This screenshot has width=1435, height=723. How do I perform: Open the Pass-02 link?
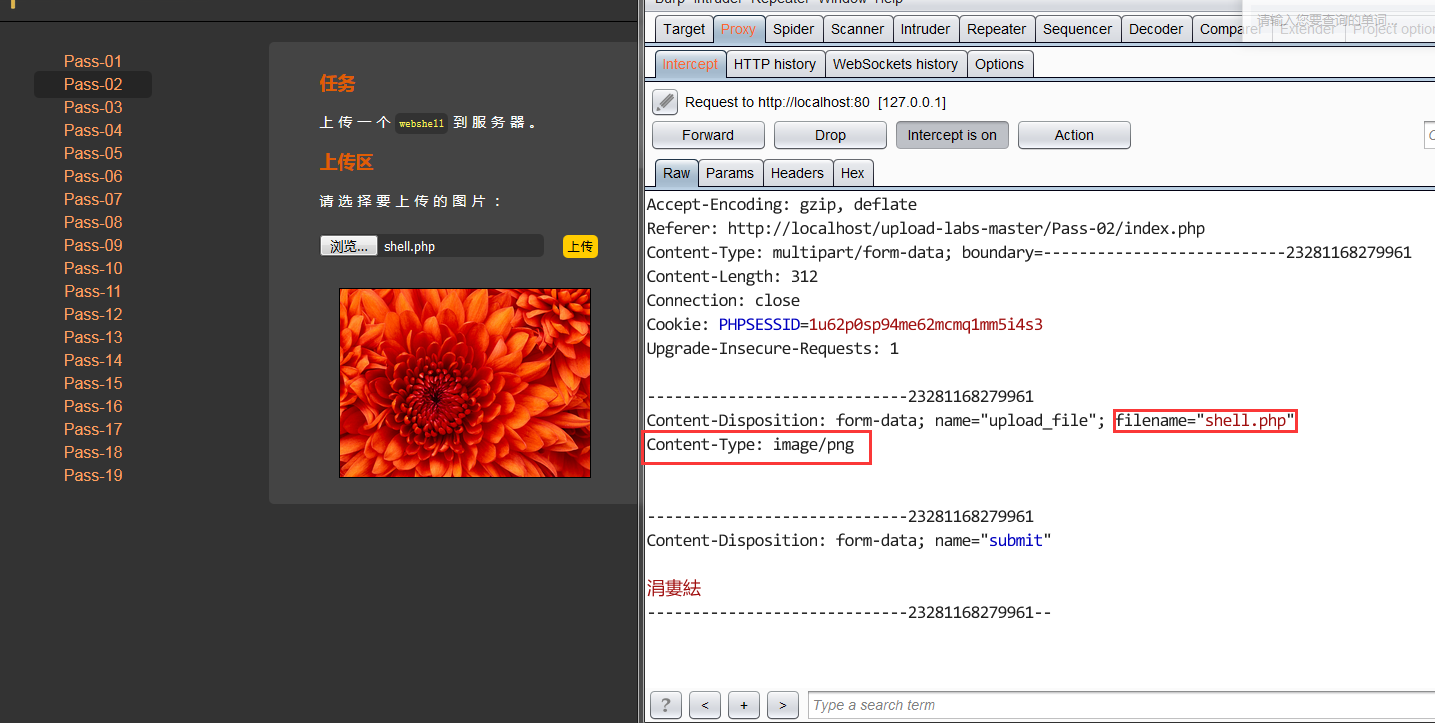pyautogui.click(x=93, y=84)
